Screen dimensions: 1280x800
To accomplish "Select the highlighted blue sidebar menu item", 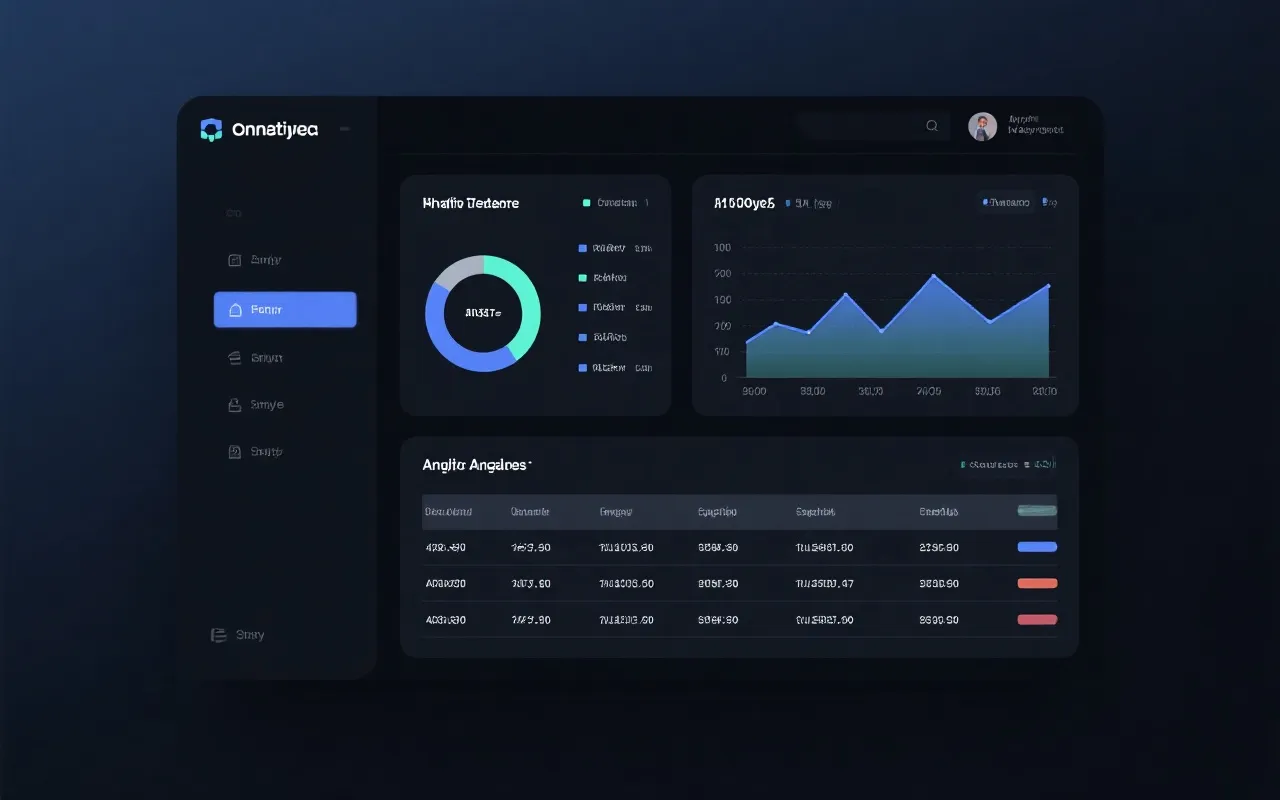I will click(285, 310).
